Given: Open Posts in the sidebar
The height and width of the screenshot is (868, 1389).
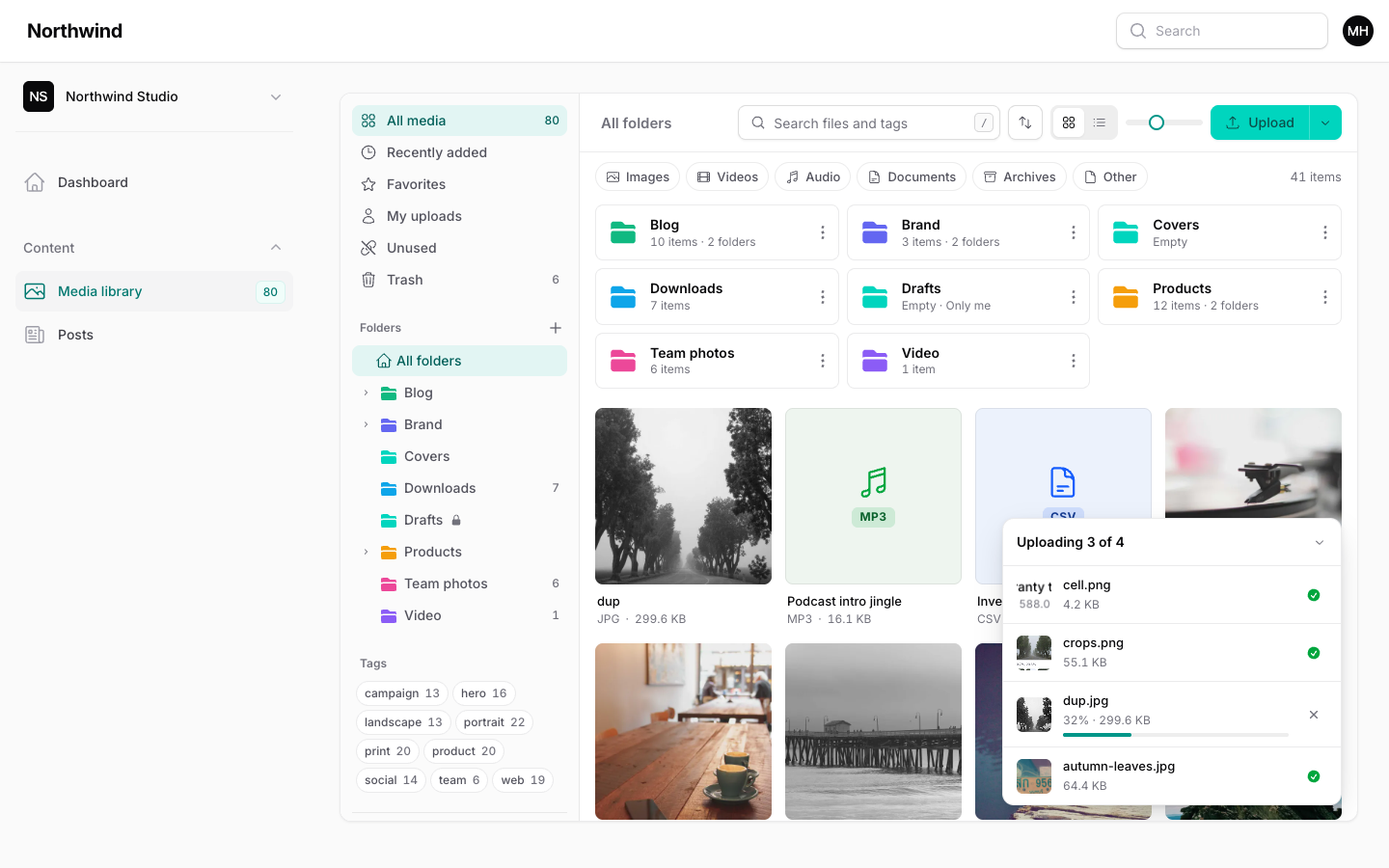Looking at the screenshot, I should pos(154,335).
